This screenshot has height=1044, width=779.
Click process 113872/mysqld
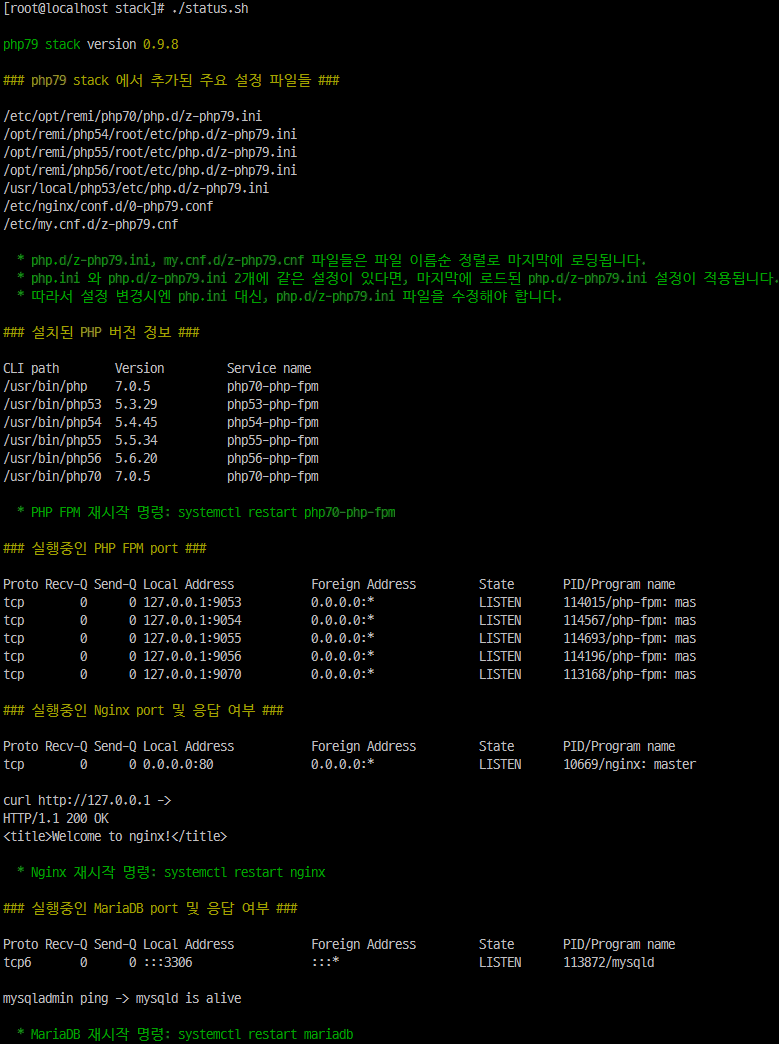point(609,962)
